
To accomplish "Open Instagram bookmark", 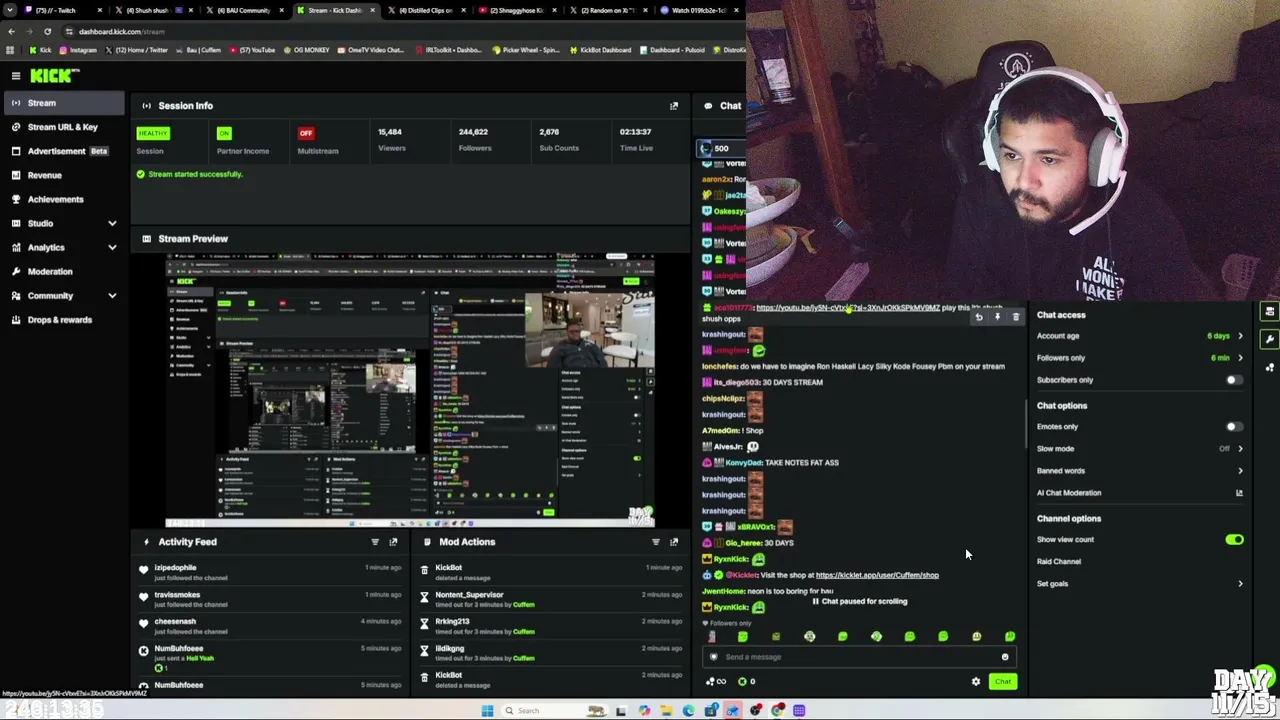I will tap(78, 50).
